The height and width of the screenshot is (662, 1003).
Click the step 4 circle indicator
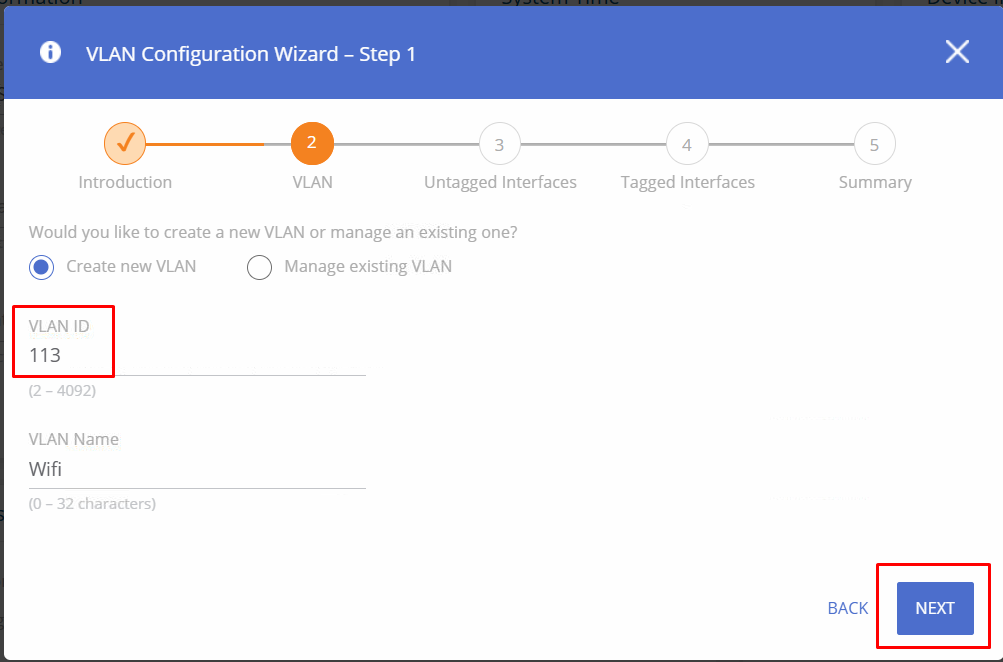pos(687,144)
